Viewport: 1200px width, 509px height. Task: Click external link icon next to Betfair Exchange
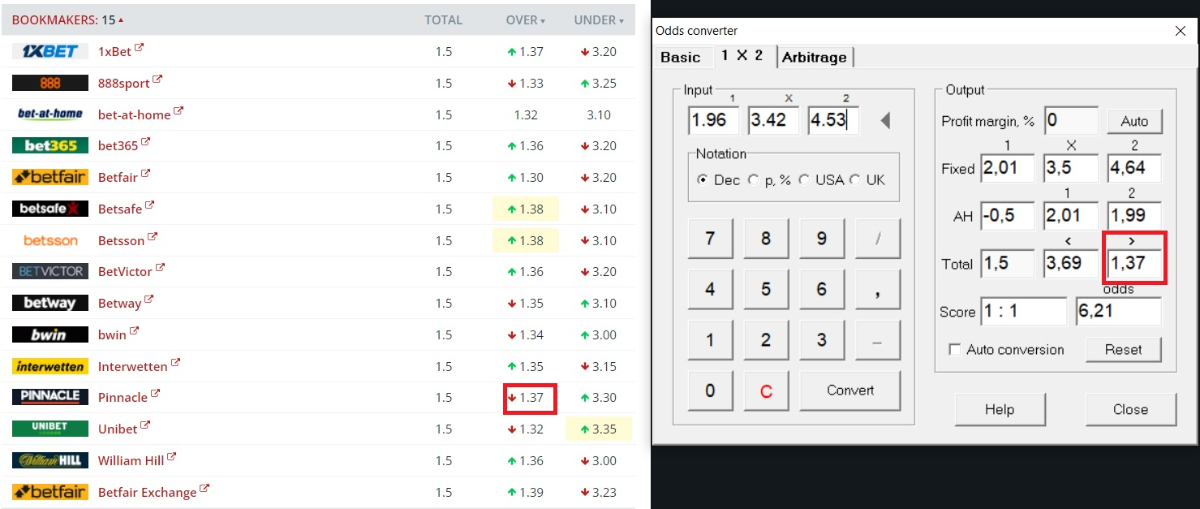(204, 489)
